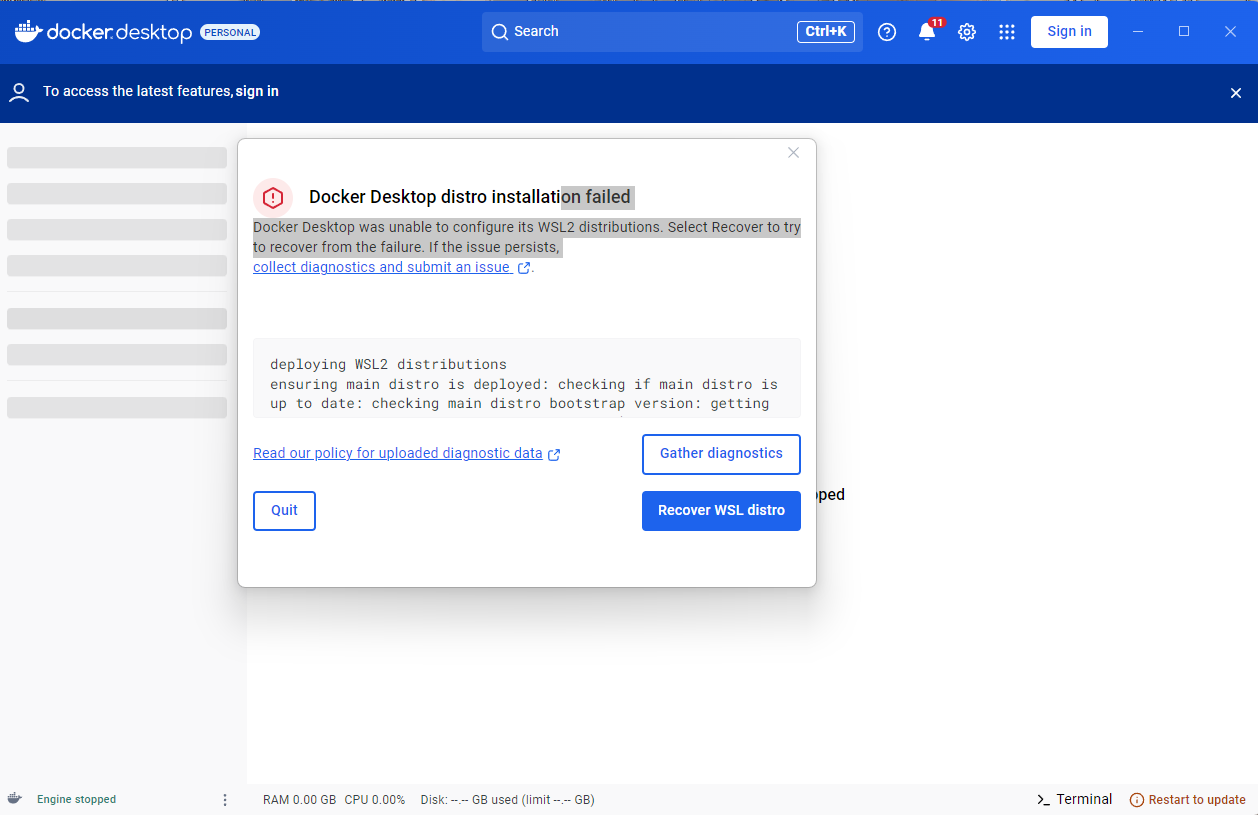Screen dimensions: 1258x815
Task: Click the Gather diagnostics button
Action: click(721, 454)
